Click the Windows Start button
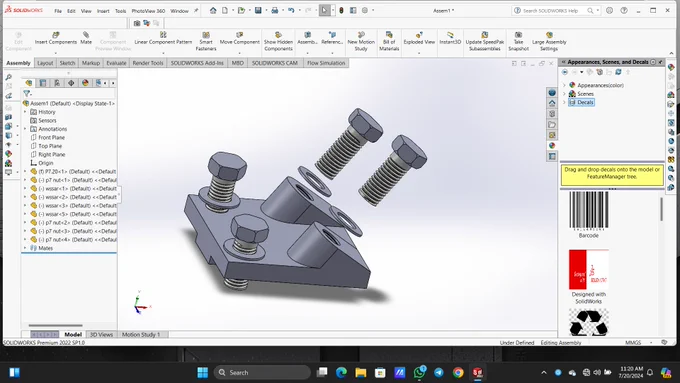The height and width of the screenshot is (383, 680). click(x=203, y=372)
